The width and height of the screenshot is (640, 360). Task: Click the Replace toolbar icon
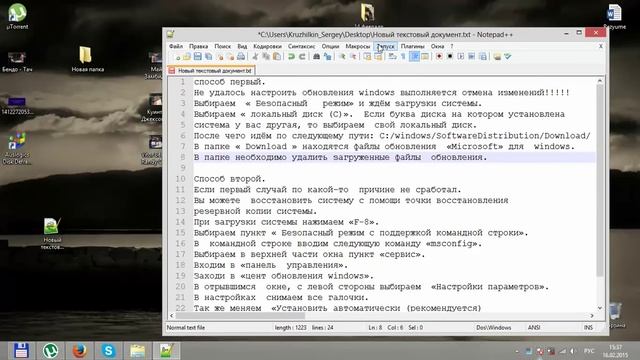[328, 57]
